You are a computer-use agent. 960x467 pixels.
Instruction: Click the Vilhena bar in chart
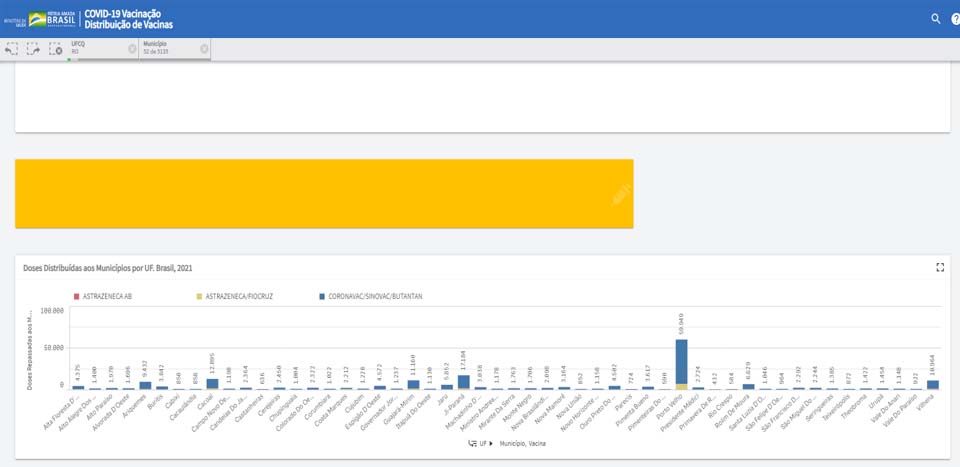click(933, 384)
